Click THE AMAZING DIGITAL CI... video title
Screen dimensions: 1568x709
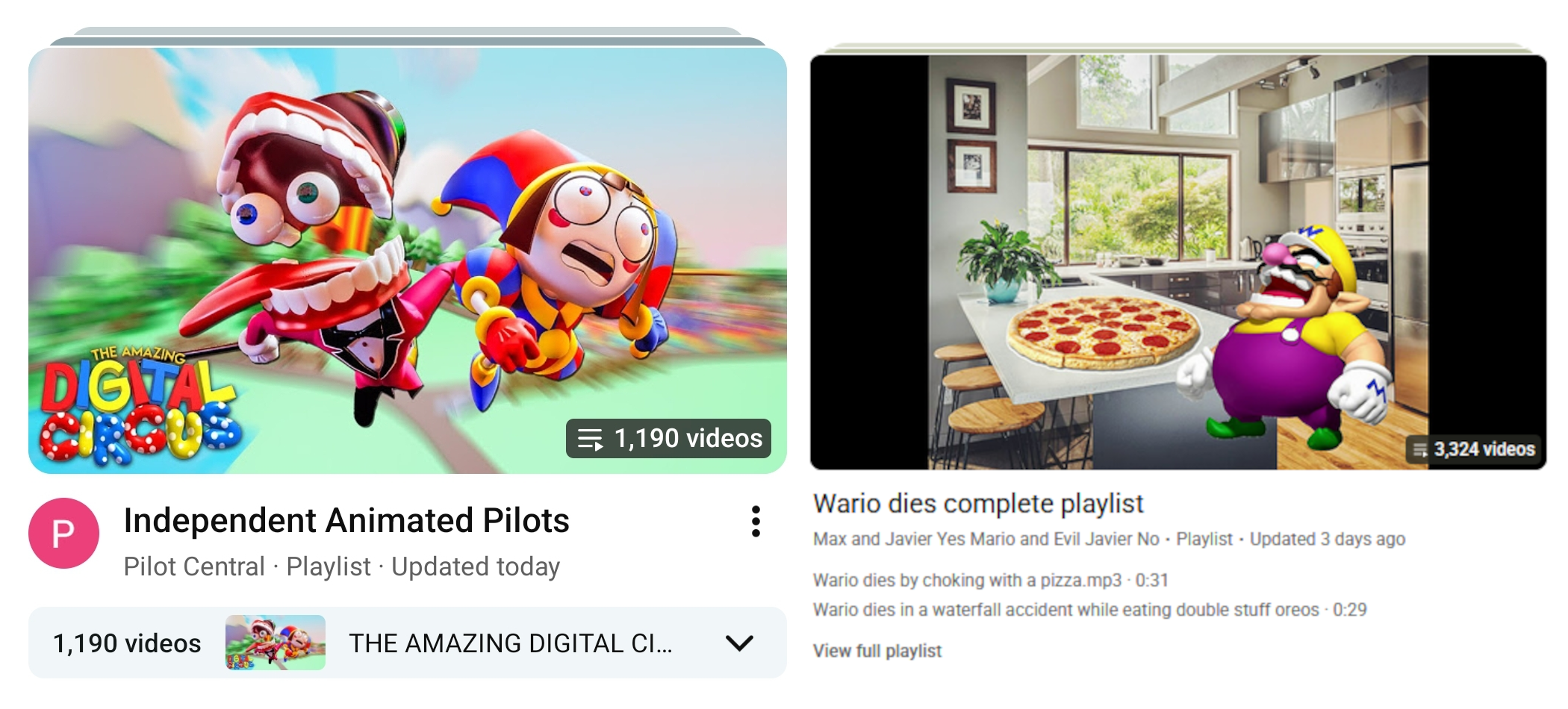(511, 643)
